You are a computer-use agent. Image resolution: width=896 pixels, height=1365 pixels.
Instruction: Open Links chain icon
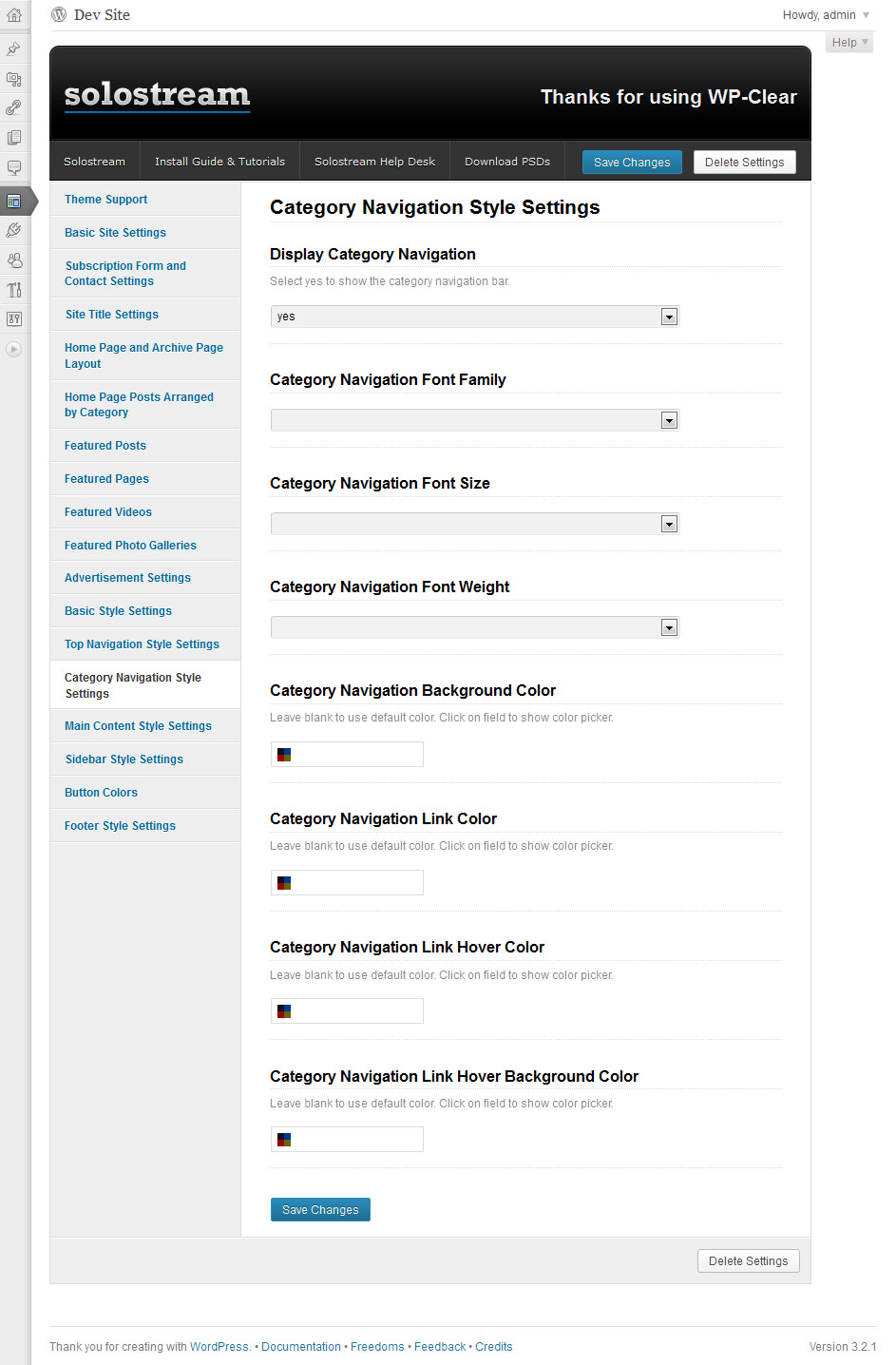[x=13, y=108]
